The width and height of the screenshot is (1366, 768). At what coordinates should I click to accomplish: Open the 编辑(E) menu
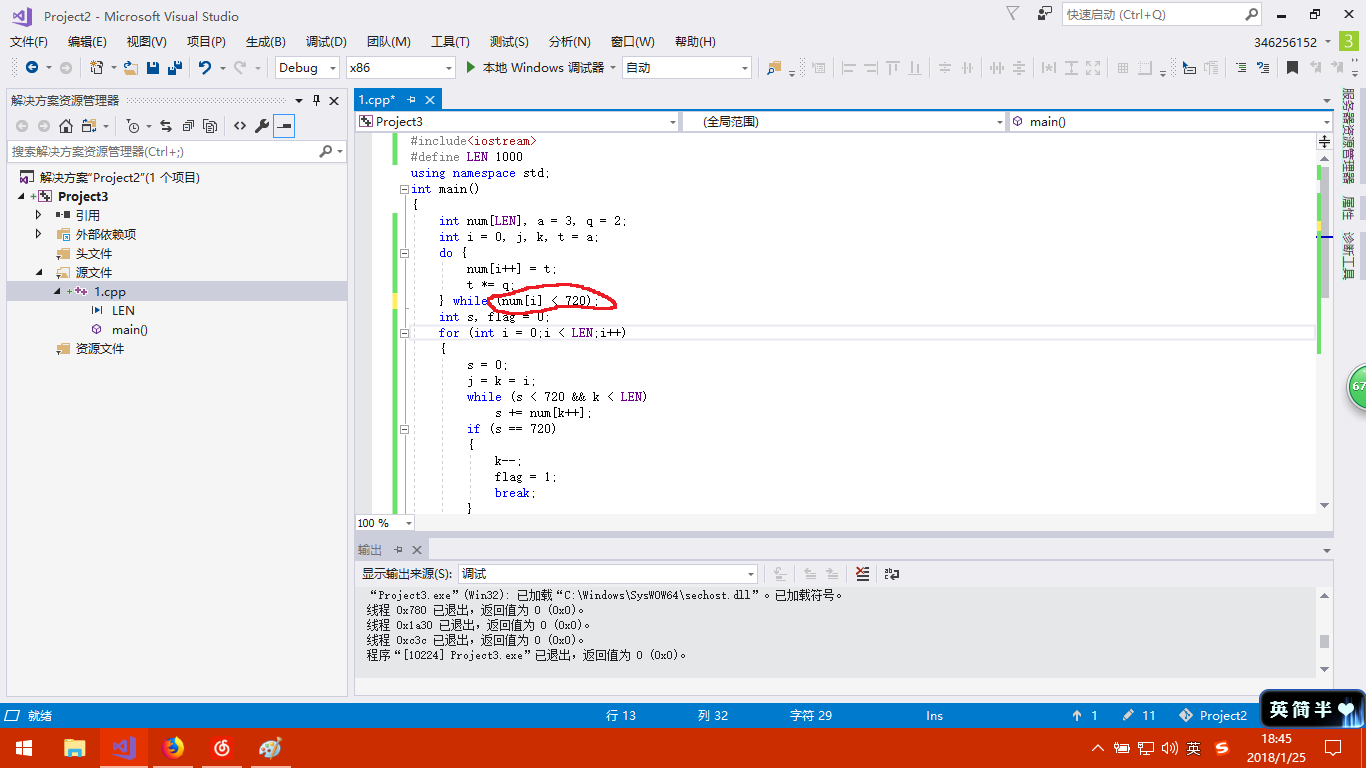(x=87, y=41)
